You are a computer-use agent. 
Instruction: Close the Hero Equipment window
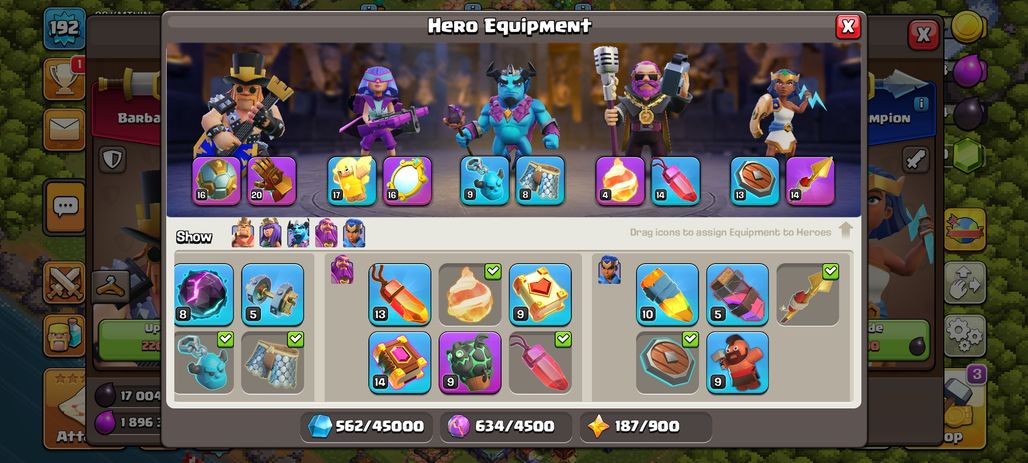coord(848,26)
